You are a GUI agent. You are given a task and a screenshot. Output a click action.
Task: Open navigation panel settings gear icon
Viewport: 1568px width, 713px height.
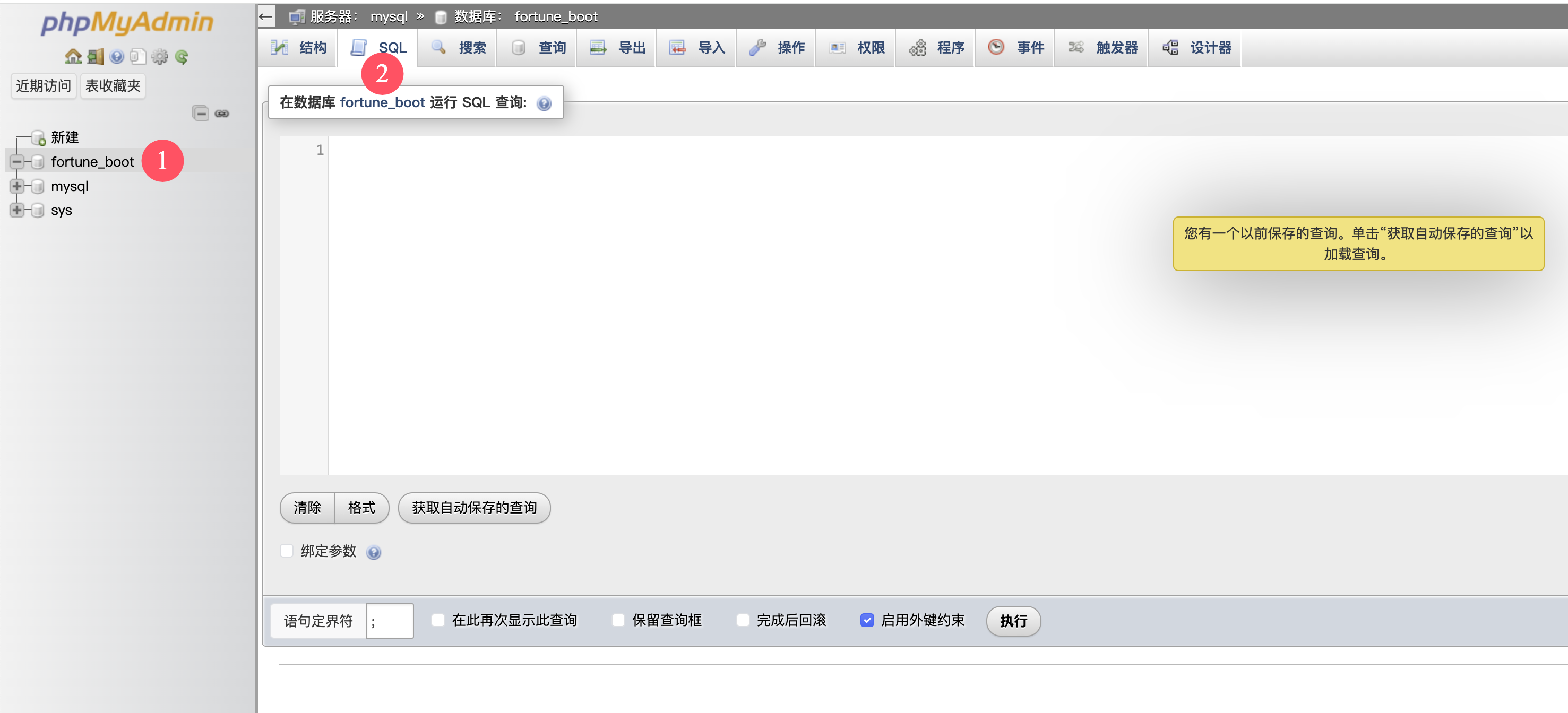(159, 57)
